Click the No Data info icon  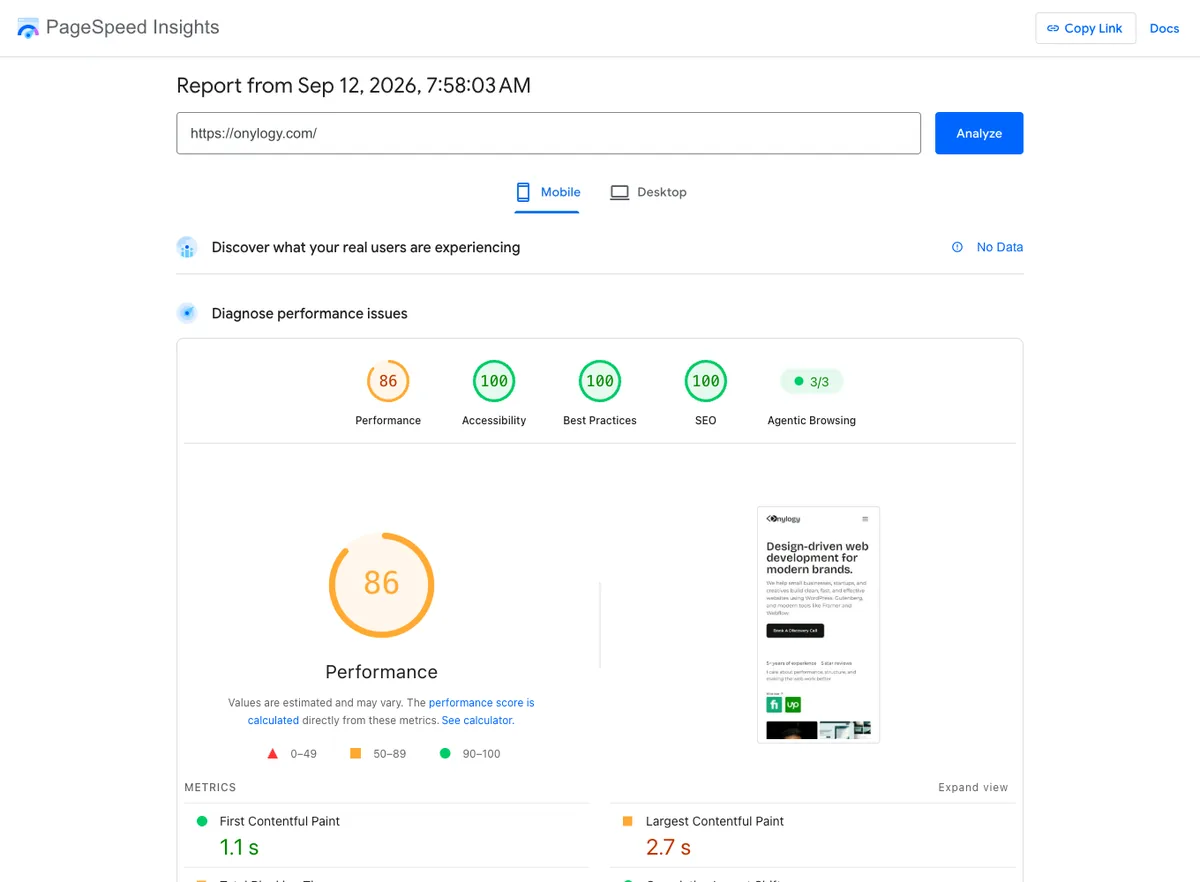[957, 247]
